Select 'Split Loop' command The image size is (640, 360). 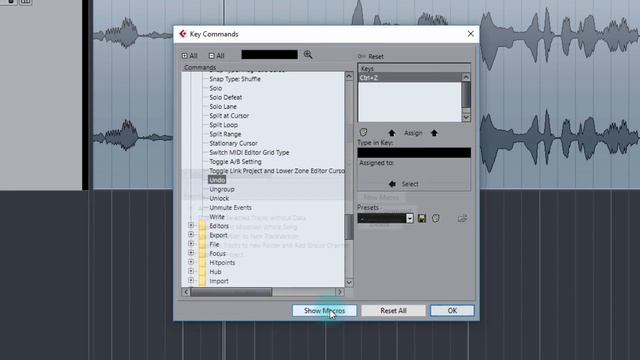(223, 125)
